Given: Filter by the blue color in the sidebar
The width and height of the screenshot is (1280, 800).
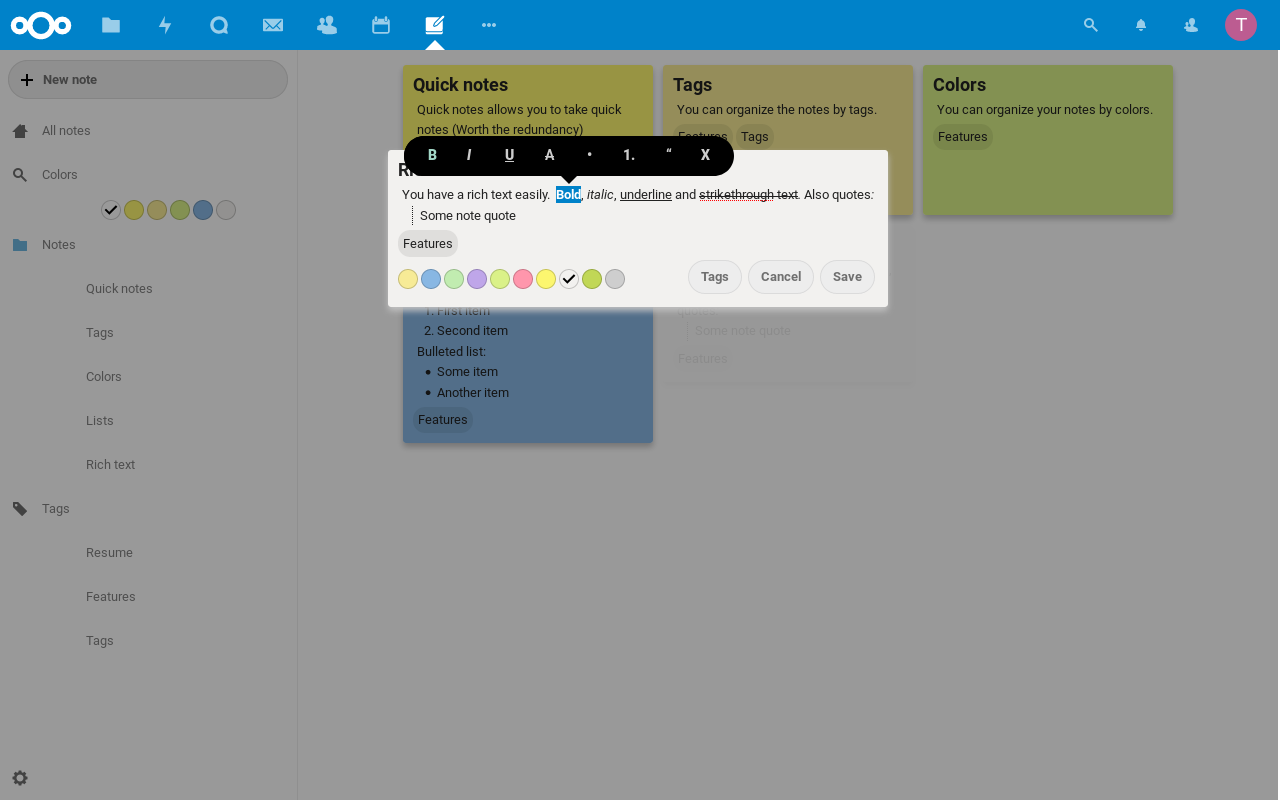Looking at the screenshot, I should click(203, 210).
